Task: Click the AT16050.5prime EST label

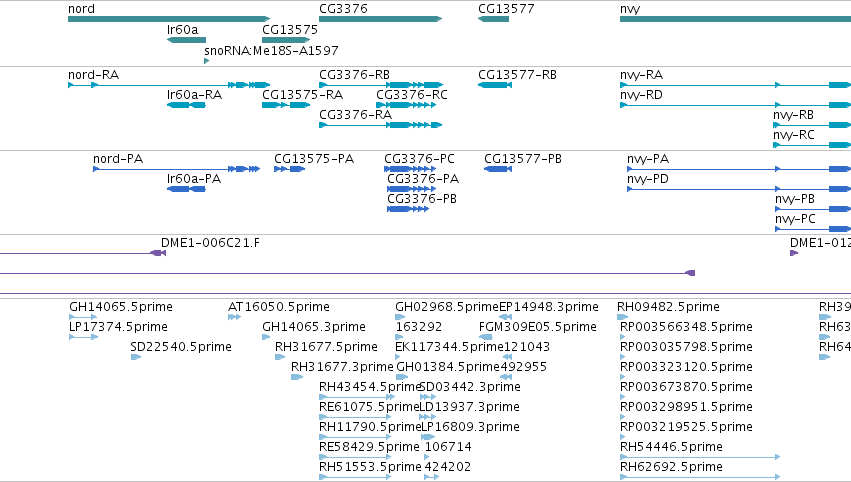Action: [x=278, y=307]
